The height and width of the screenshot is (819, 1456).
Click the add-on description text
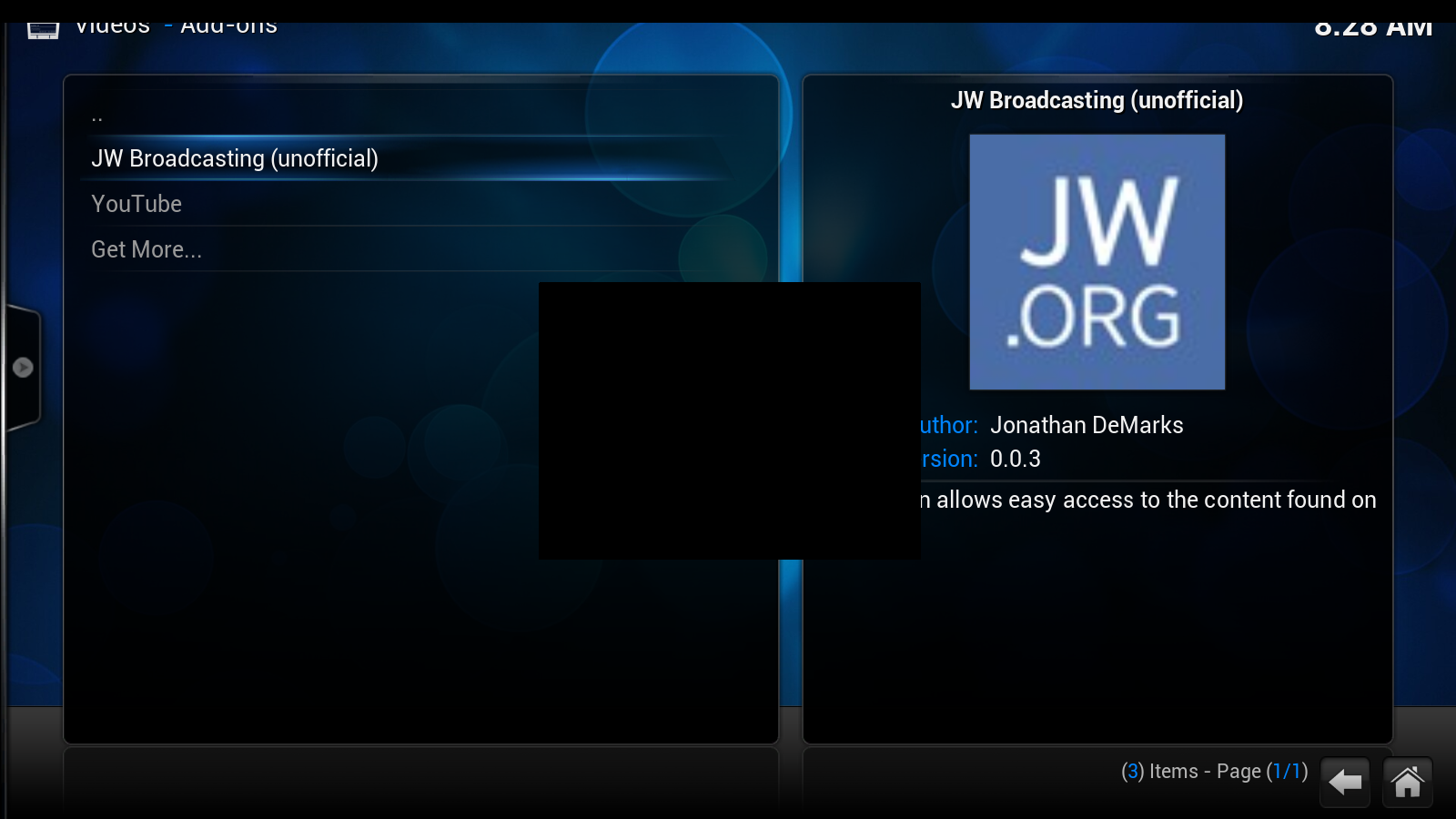(1148, 500)
